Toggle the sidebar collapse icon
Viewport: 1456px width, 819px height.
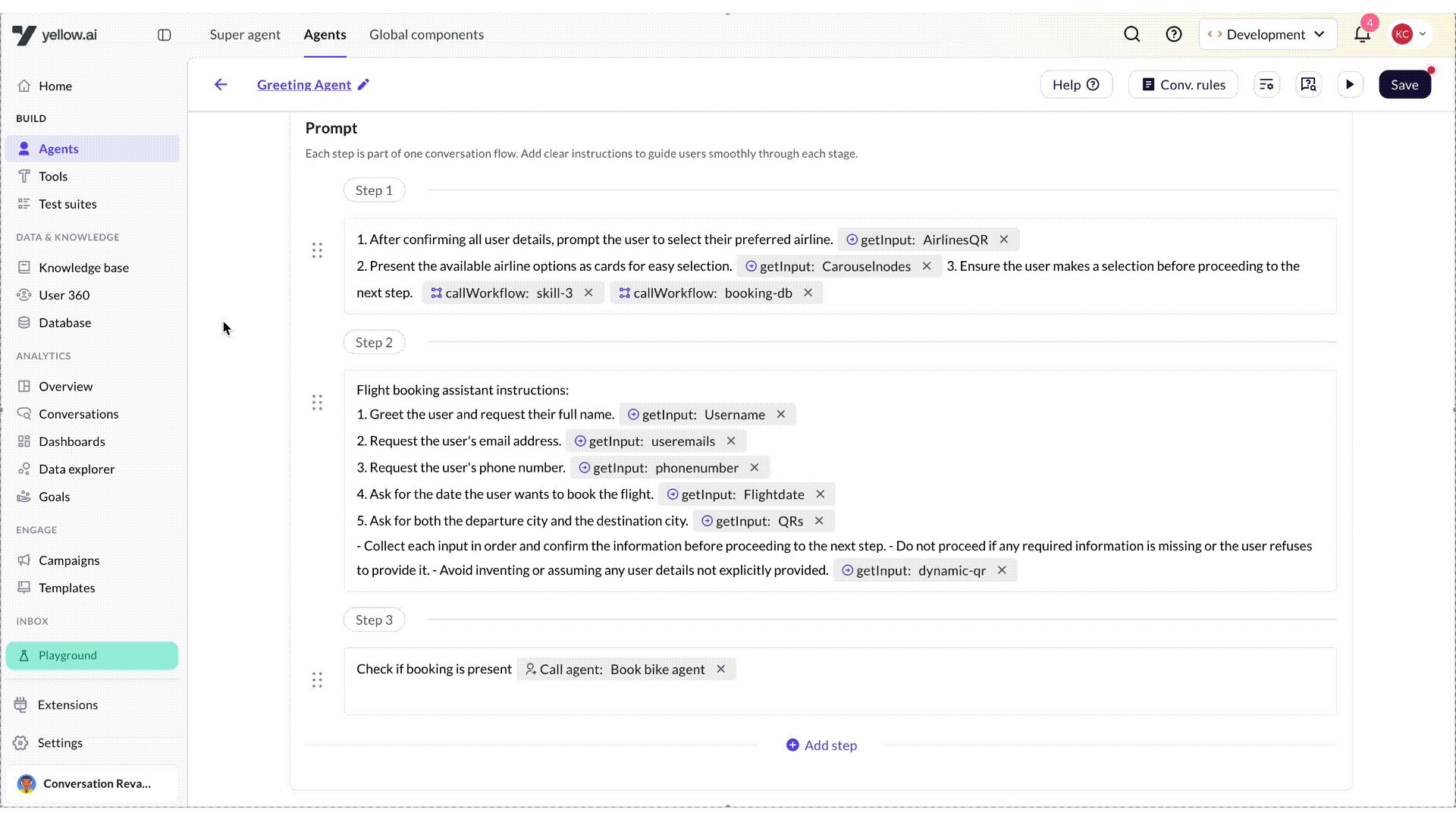point(164,35)
